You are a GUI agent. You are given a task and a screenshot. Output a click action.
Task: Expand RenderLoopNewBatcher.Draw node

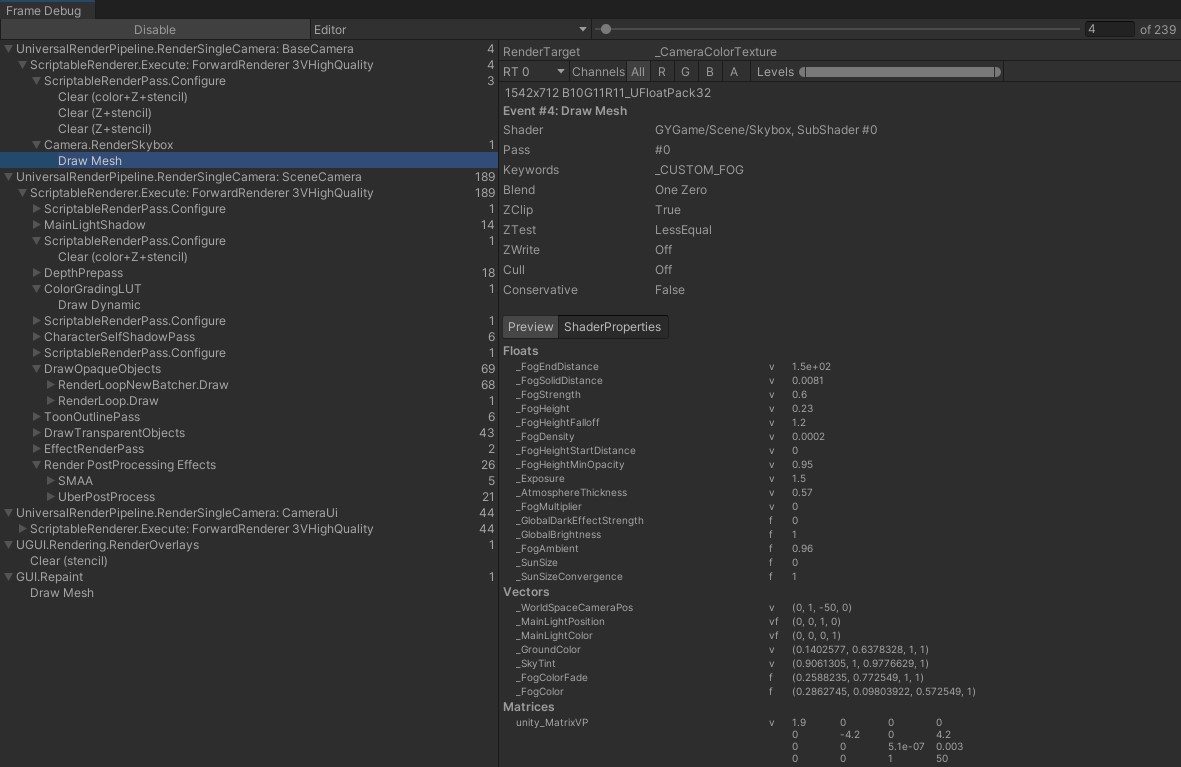click(x=50, y=385)
